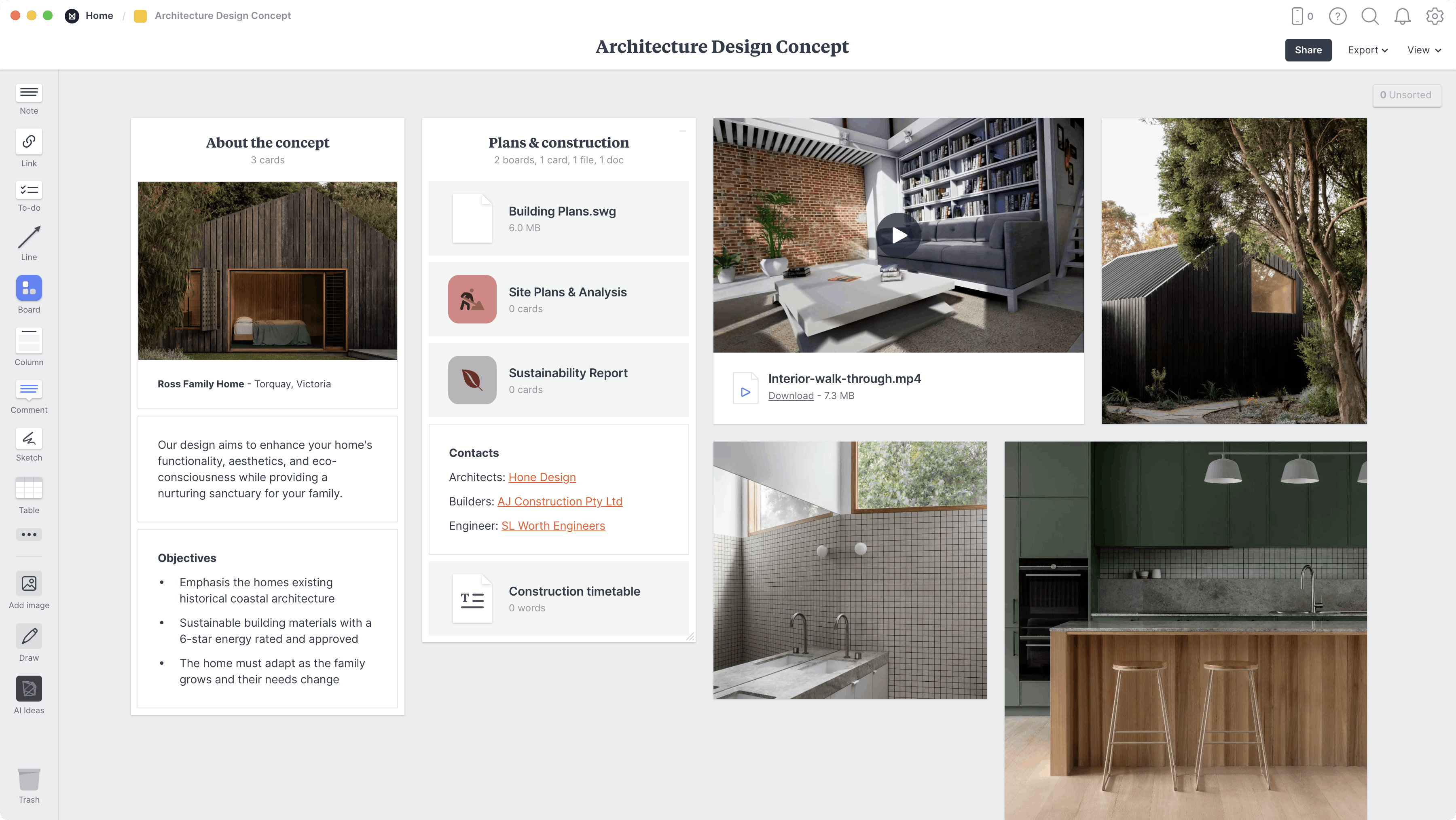This screenshot has width=1456, height=820.
Task: Open the AI Ideas tool
Action: (29, 689)
